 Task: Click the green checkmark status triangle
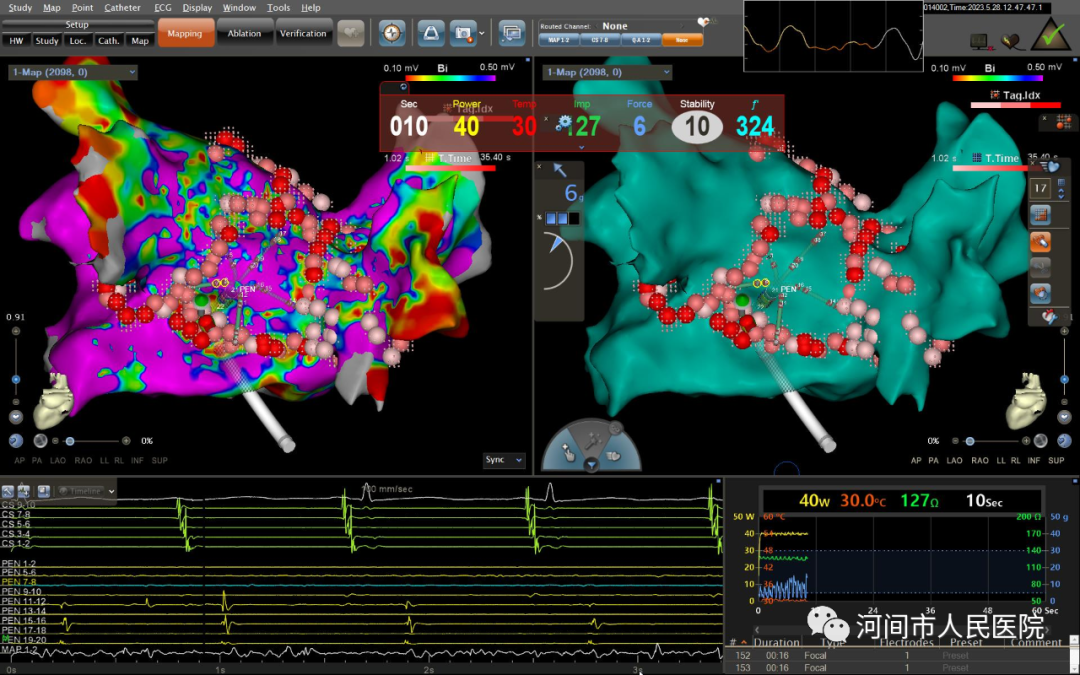(x=1049, y=36)
